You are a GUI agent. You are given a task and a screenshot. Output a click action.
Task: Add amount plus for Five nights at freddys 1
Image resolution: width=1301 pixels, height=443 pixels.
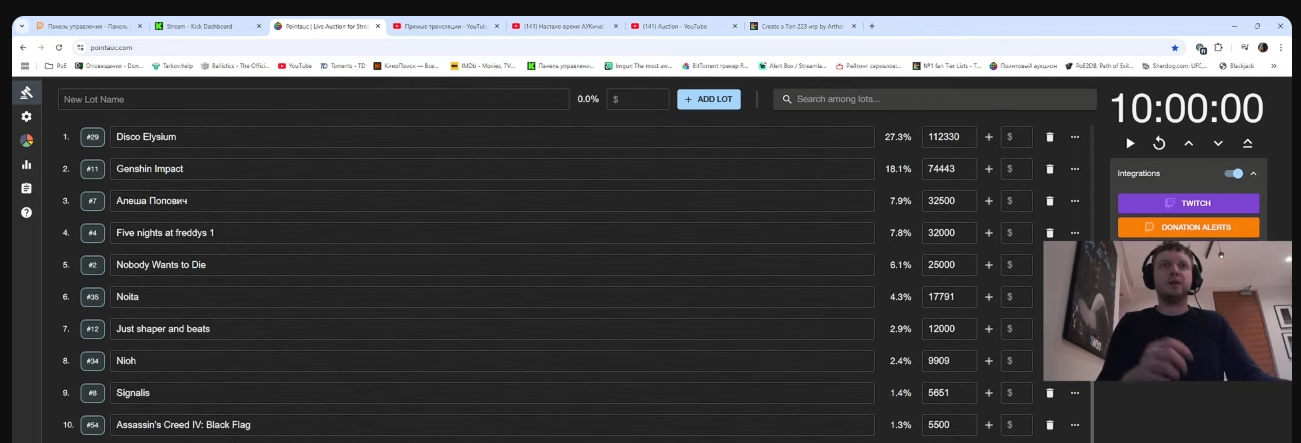pyautogui.click(x=989, y=233)
